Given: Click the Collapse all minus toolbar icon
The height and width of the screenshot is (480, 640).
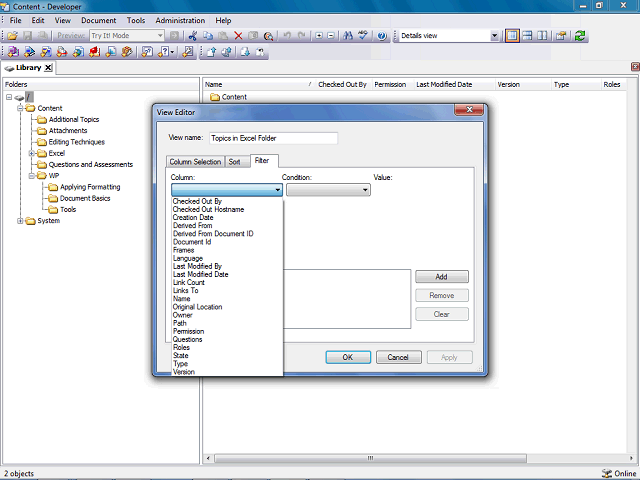Looking at the screenshot, I should tap(331, 36).
